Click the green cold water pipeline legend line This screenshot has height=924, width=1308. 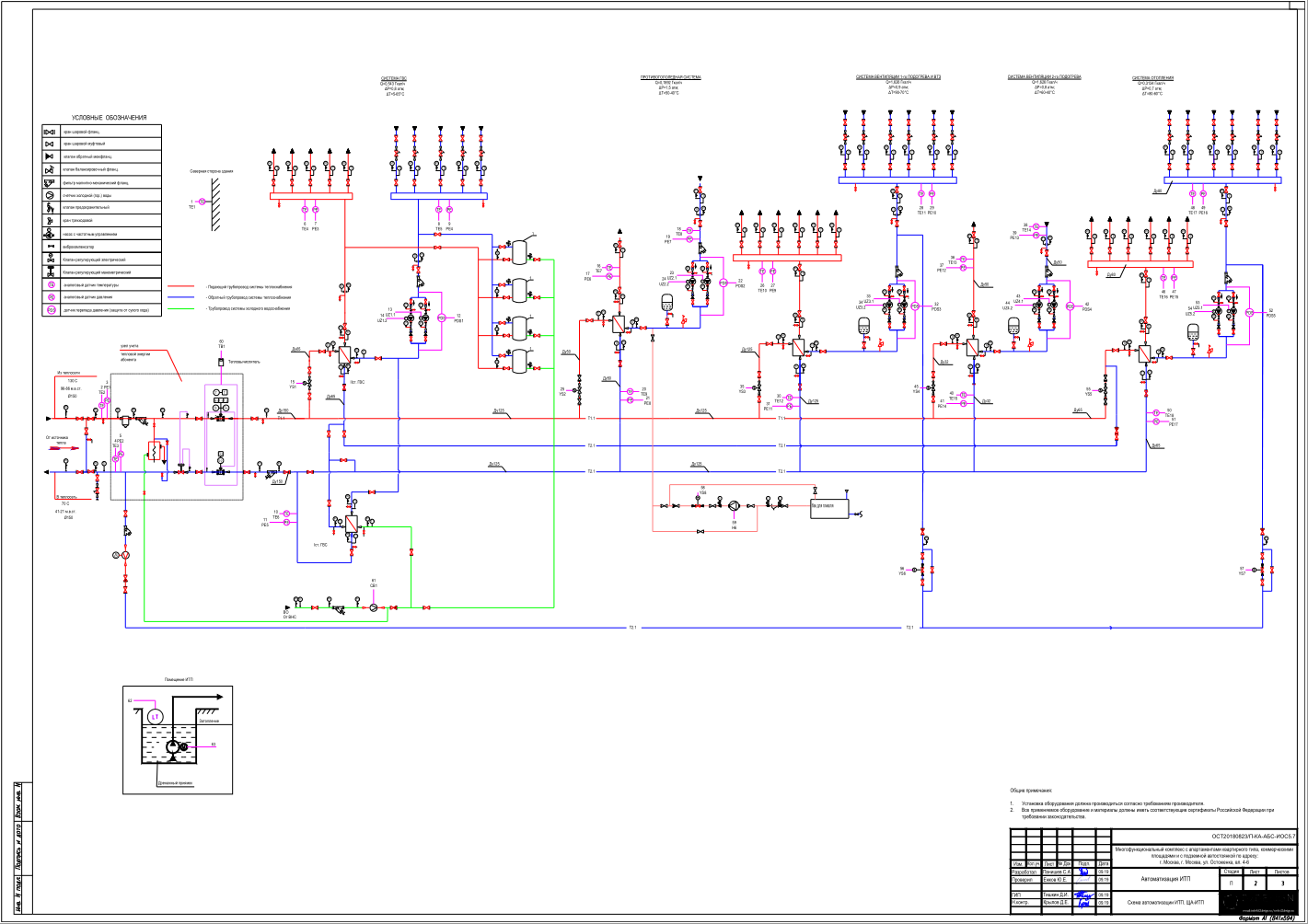pos(180,308)
